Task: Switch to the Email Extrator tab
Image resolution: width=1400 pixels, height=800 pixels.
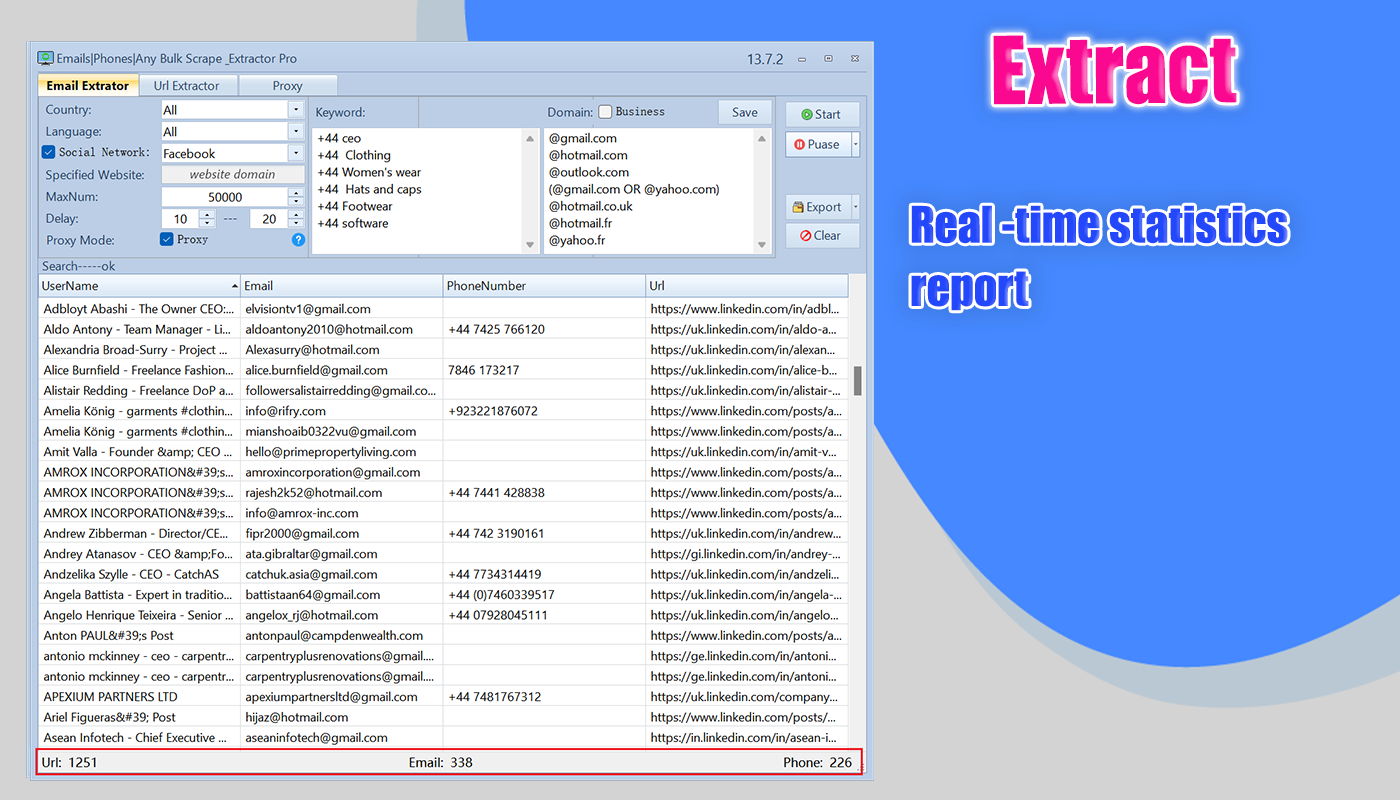Action: point(88,86)
